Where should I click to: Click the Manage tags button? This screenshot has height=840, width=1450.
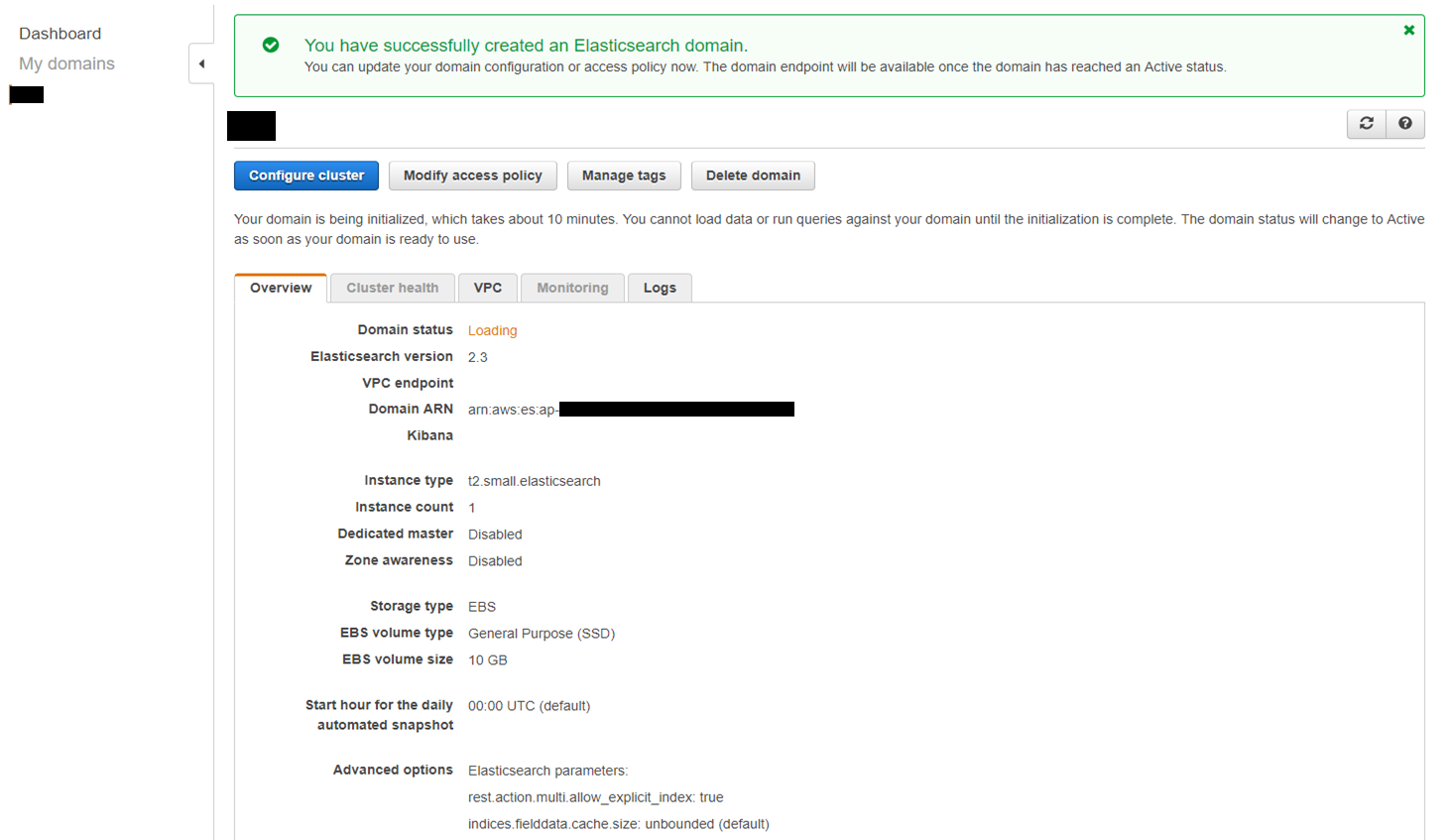tap(624, 176)
